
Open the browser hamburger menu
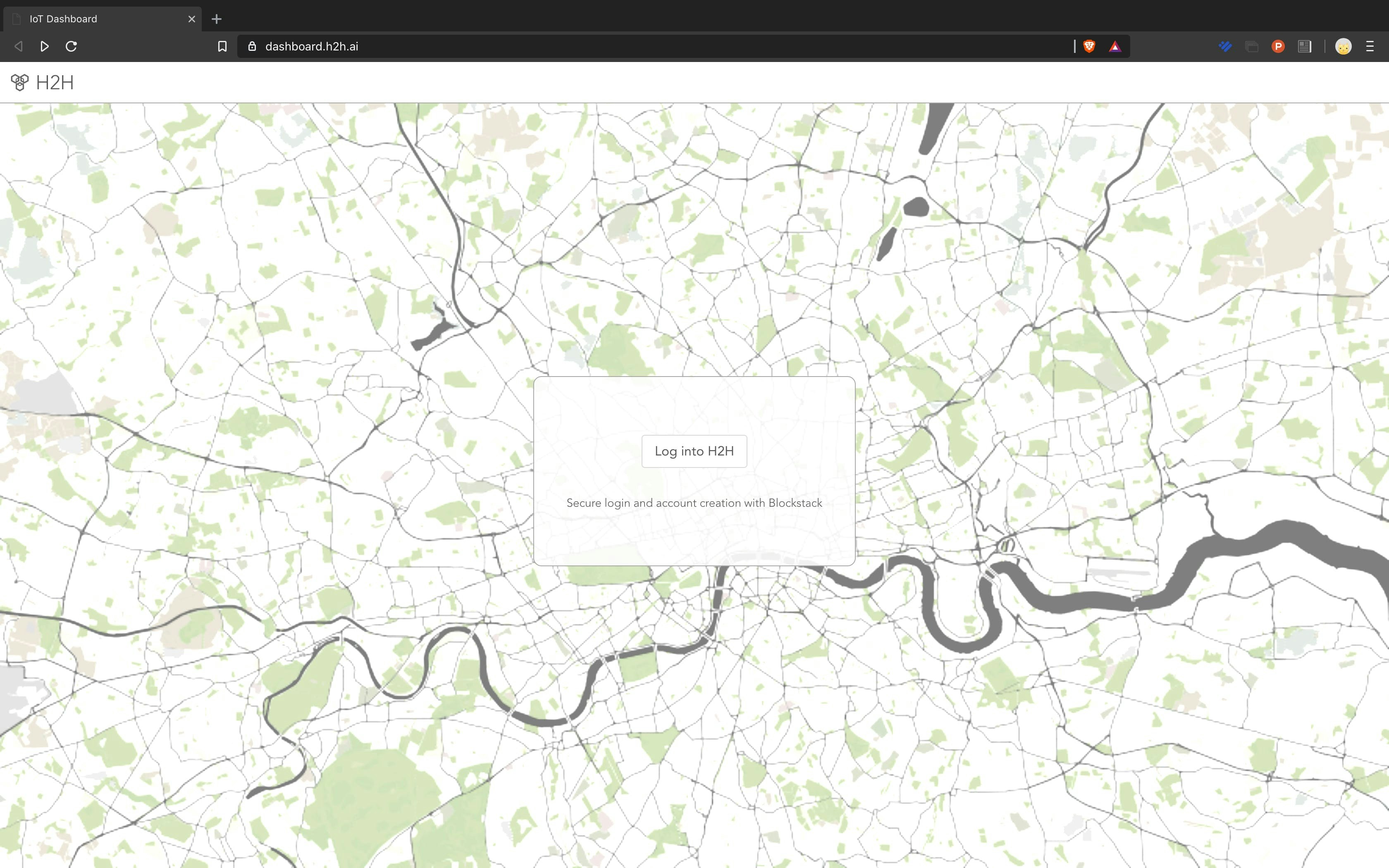point(1370,46)
